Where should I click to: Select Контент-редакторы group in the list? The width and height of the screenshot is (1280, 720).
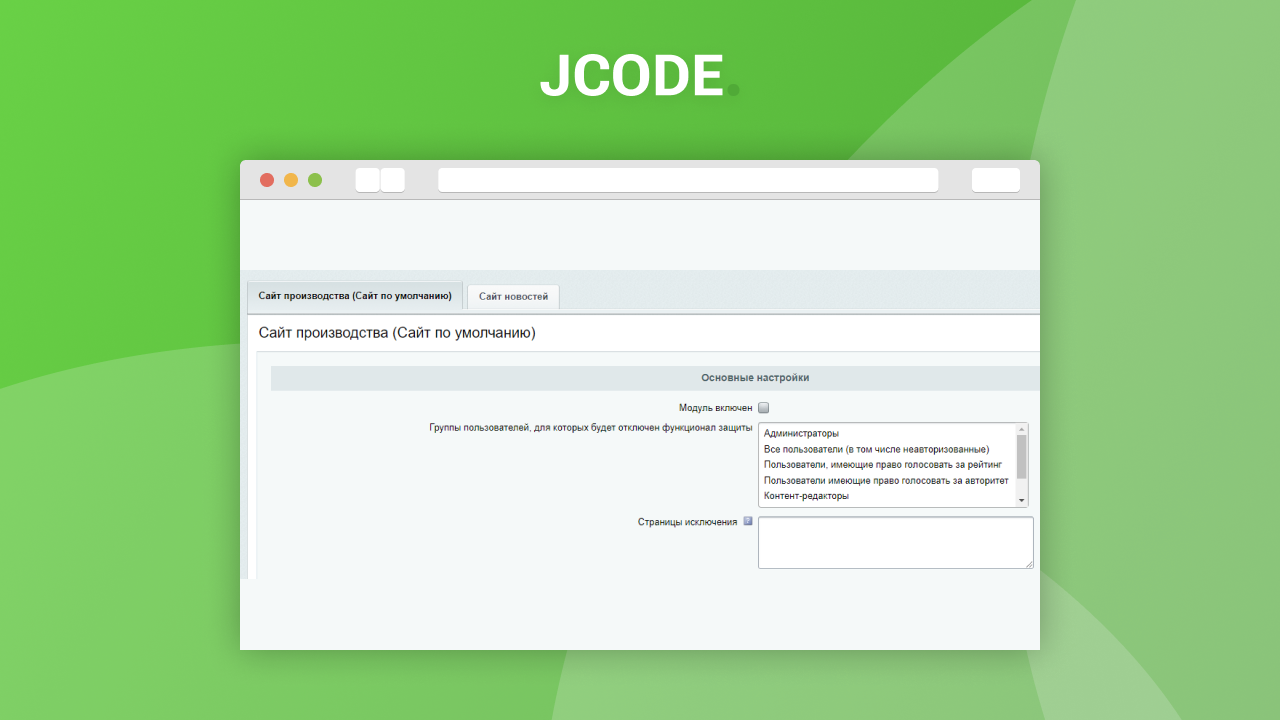(x=806, y=496)
